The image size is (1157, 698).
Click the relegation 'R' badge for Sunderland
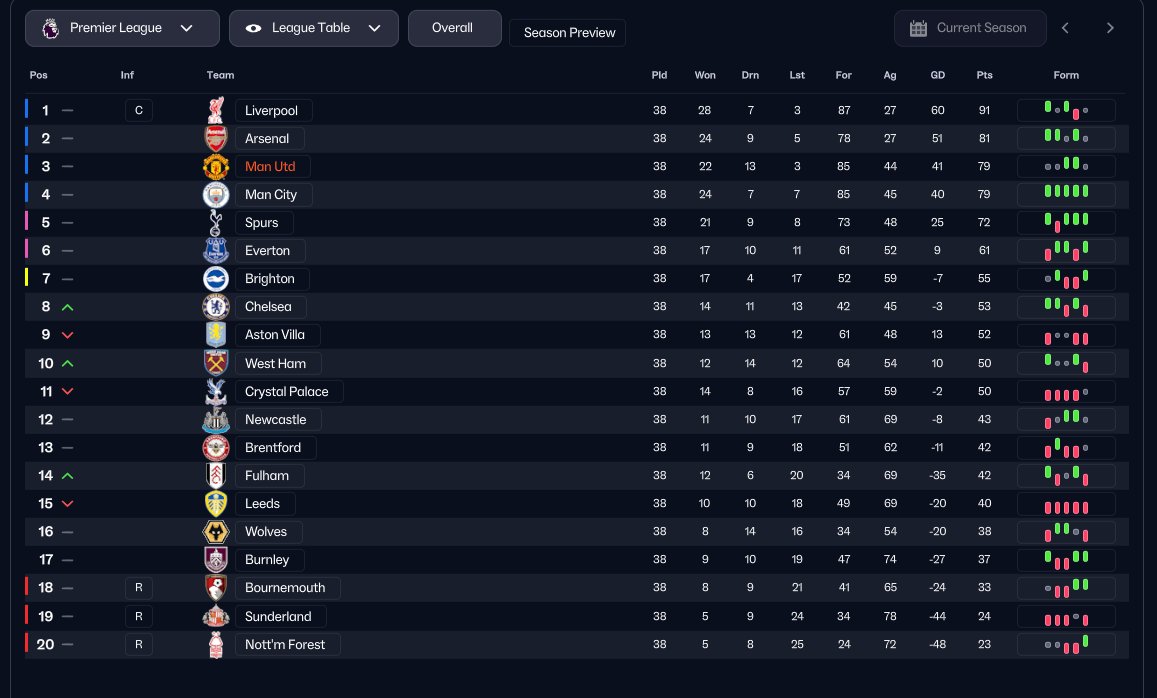tap(139, 616)
